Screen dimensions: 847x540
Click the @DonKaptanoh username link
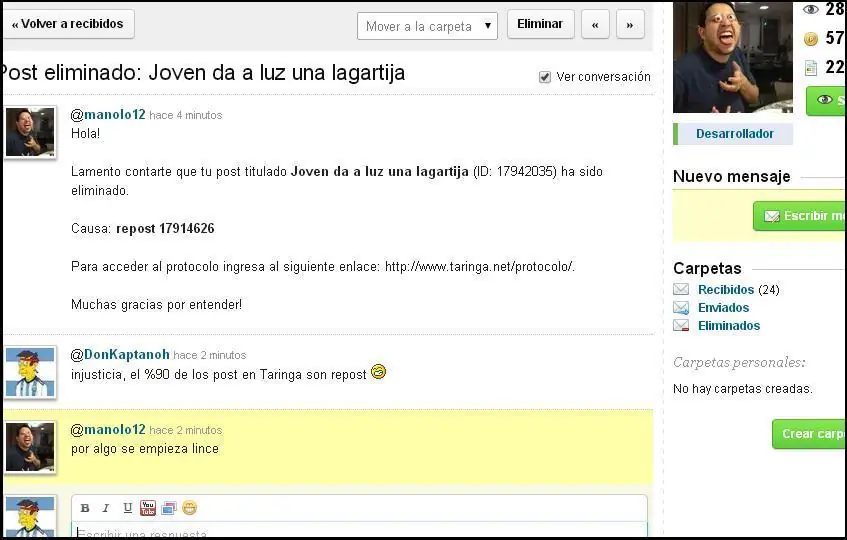coord(120,355)
